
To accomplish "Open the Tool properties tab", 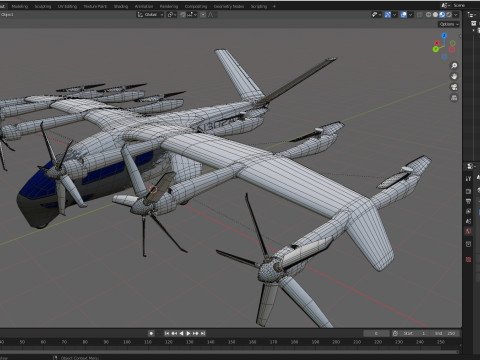I will click(x=468, y=179).
